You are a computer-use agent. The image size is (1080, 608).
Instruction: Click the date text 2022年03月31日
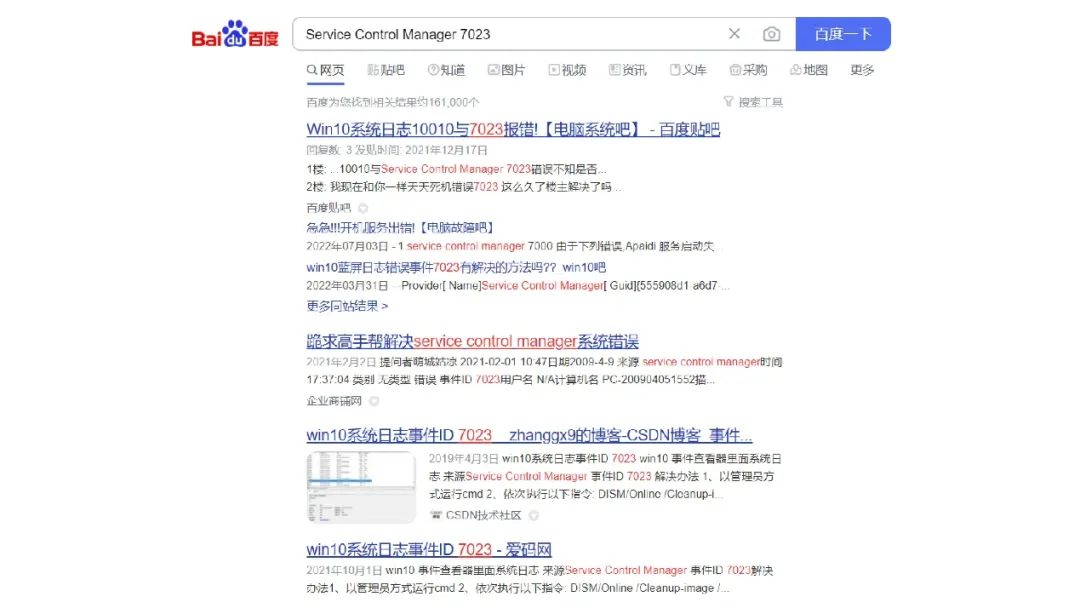(347, 285)
